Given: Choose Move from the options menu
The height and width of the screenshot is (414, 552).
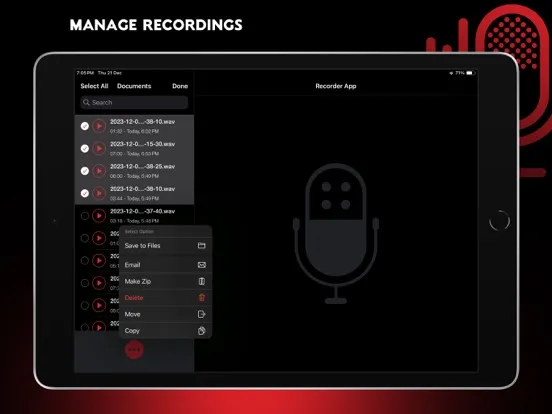Looking at the screenshot, I should point(165,314).
